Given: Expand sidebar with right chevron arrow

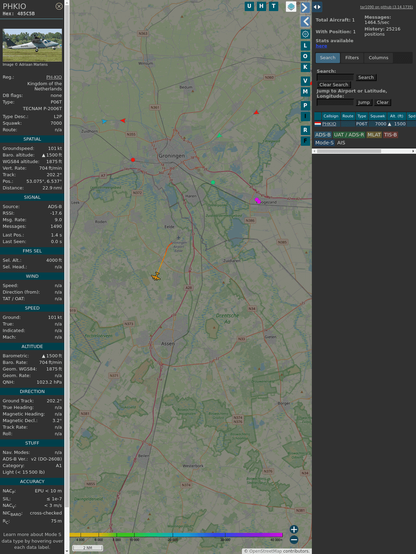Looking at the screenshot, I should pos(305,7).
